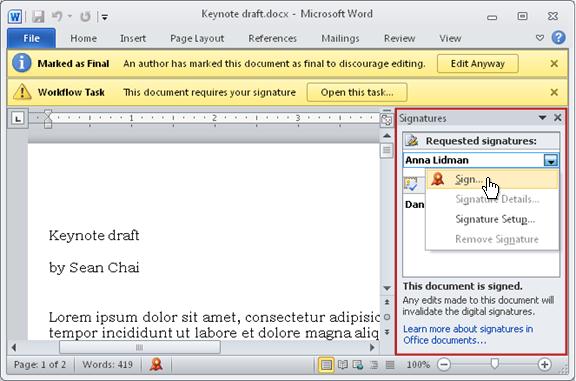Click the horizontal scrollbar left arrow
This screenshot has height=381, width=576.
[14, 348]
